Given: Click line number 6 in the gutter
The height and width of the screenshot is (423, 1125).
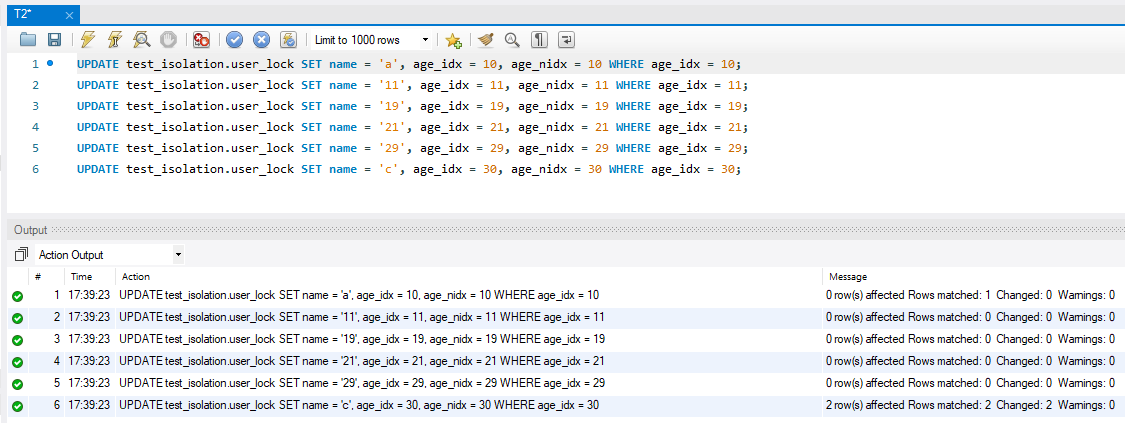Looking at the screenshot, I should pos(35,169).
